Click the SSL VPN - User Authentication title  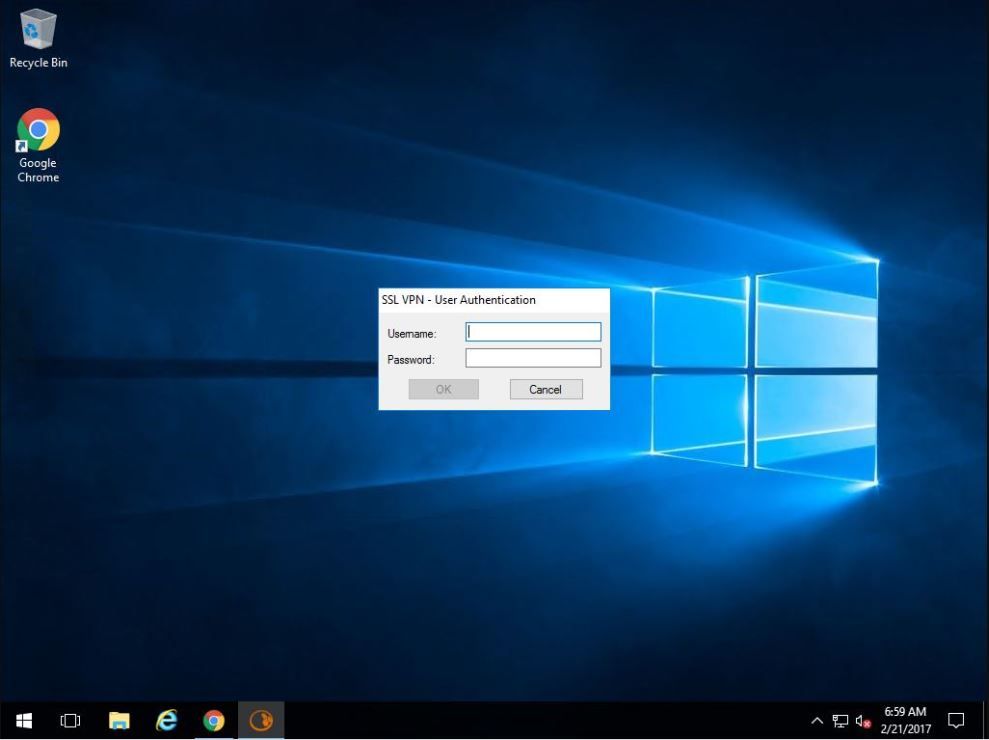(459, 300)
